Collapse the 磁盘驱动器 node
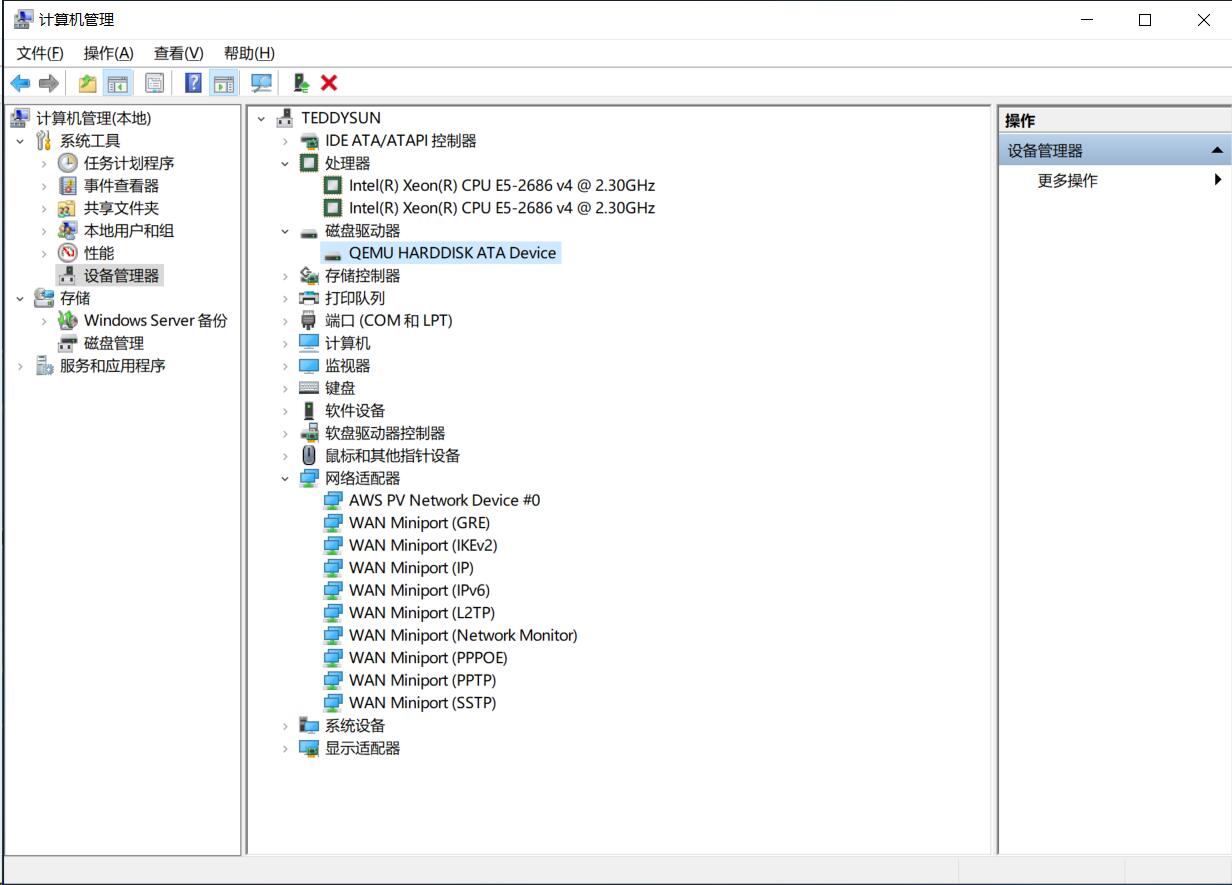This screenshot has width=1232, height=885. (x=285, y=231)
